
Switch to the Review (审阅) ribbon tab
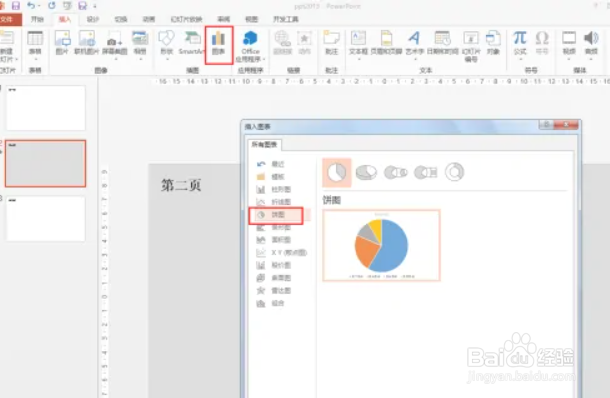click(x=223, y=19)
